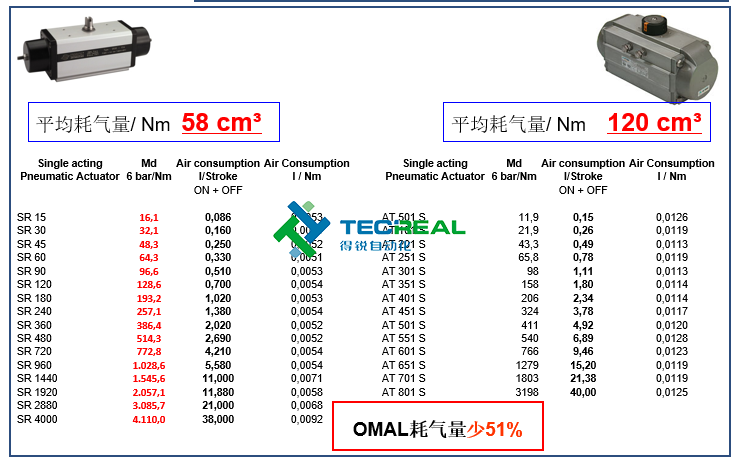Select the SR 1440 row label
Image resolution: width=734 pixels, height=460 pixels.
point(38,379)
